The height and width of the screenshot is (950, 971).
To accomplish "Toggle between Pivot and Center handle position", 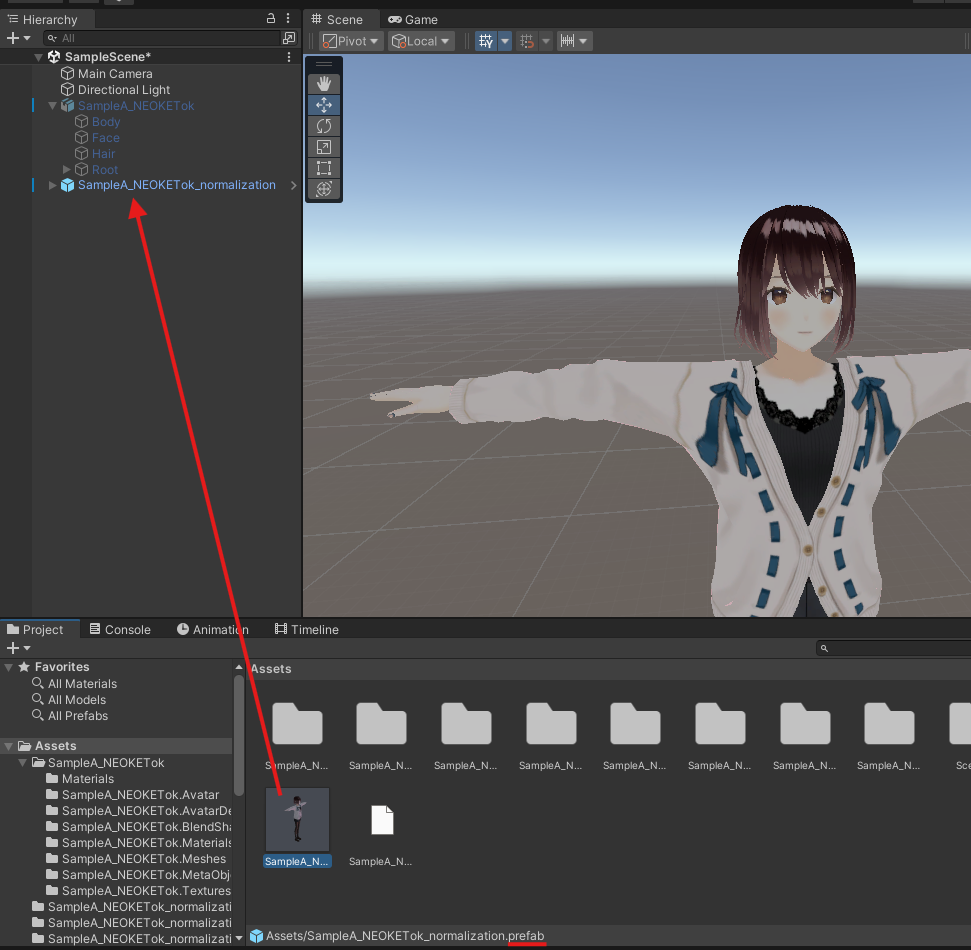I will (x=347, y=40).
